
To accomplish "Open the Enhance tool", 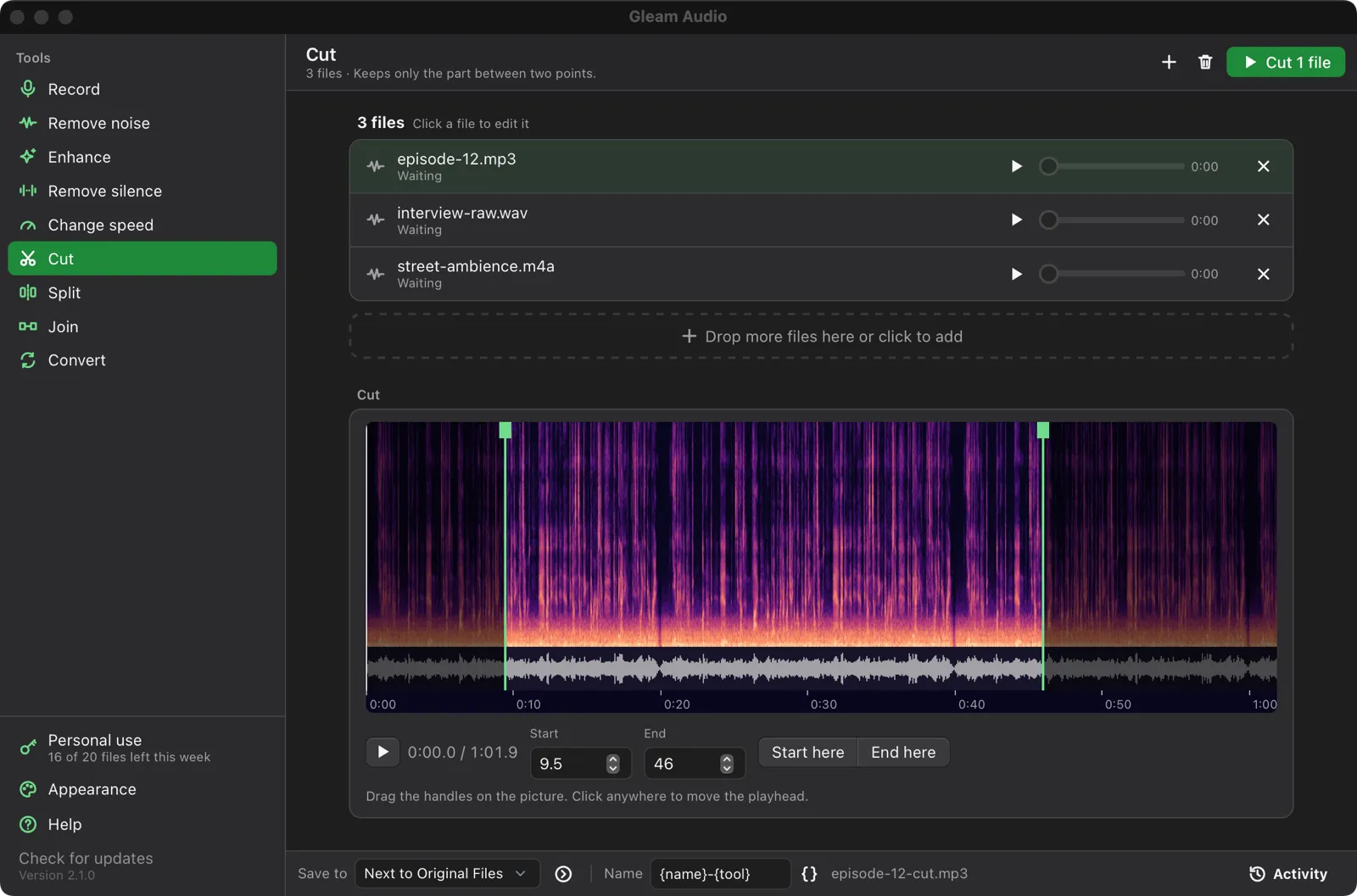I will click(x=142, y=157).
